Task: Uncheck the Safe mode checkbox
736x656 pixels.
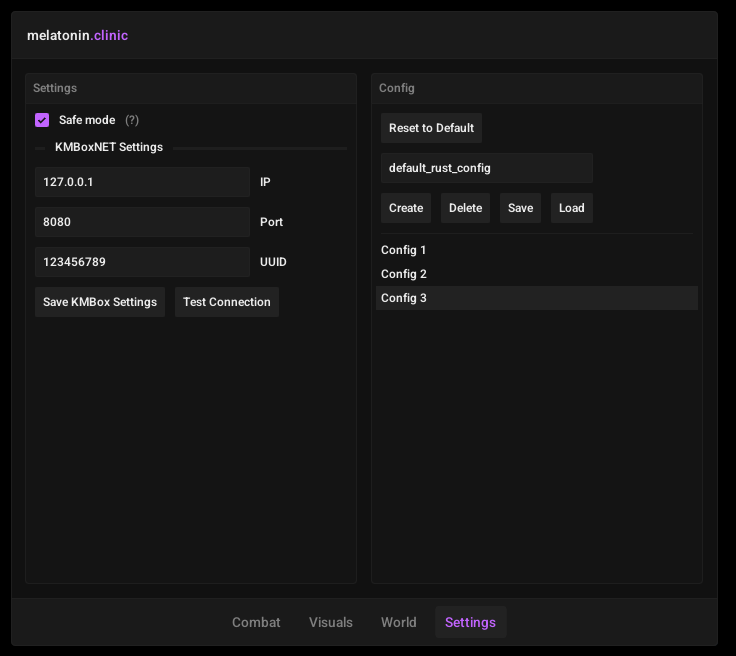Action: coord(42,120)
